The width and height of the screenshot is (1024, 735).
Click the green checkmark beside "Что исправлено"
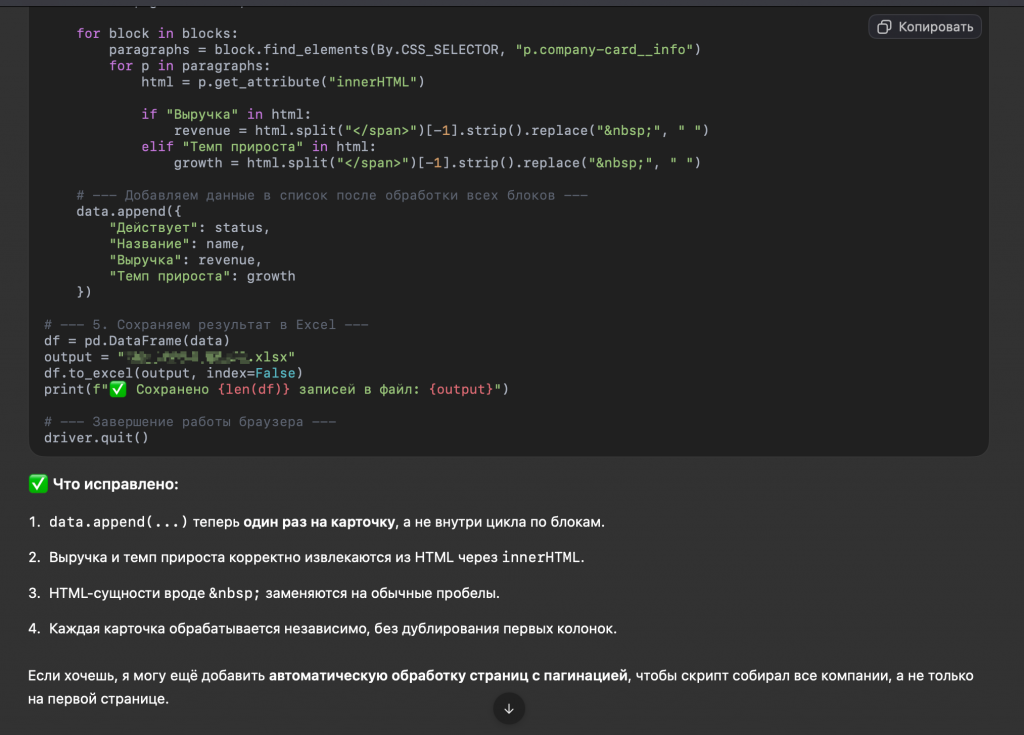point(38,484)
